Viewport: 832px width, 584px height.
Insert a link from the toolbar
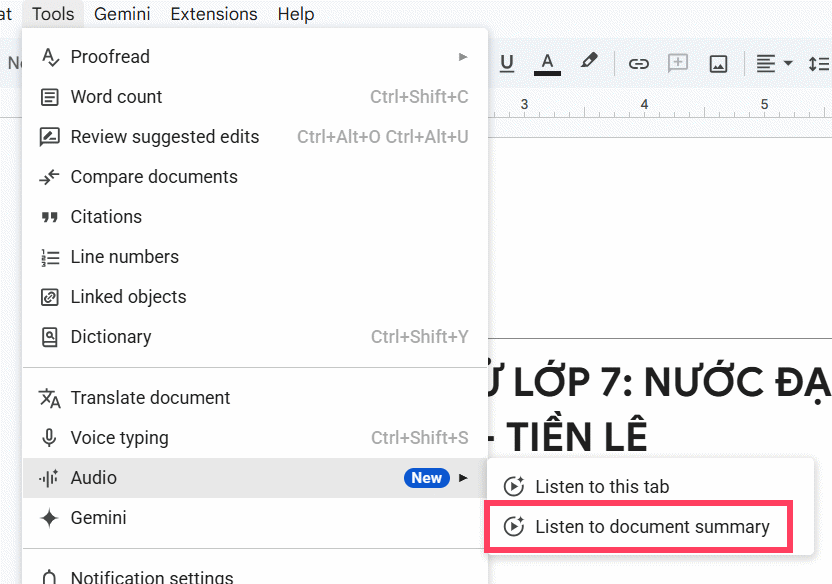638,64
